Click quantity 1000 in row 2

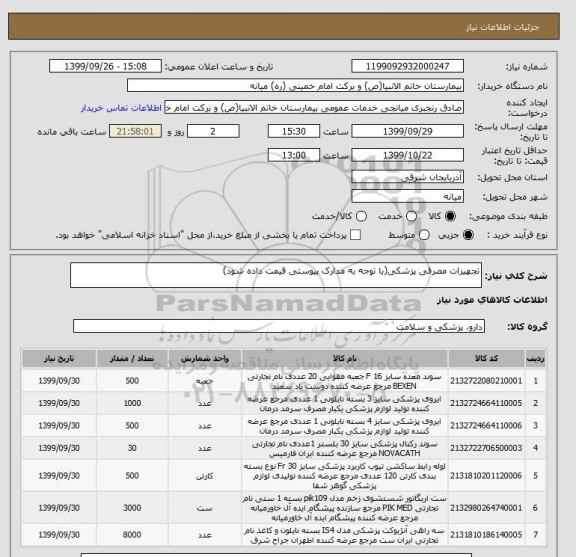(132, 403)
